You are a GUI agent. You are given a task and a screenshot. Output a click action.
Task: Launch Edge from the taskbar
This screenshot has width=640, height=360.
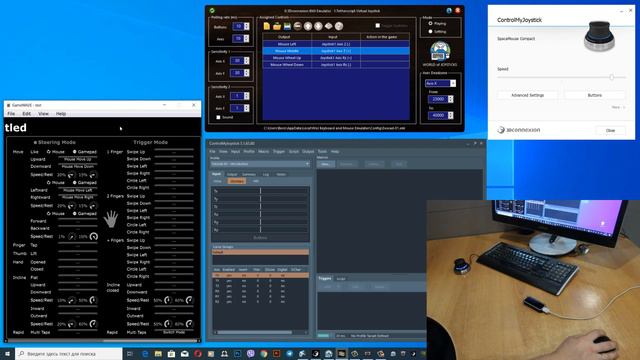[145, 353]
